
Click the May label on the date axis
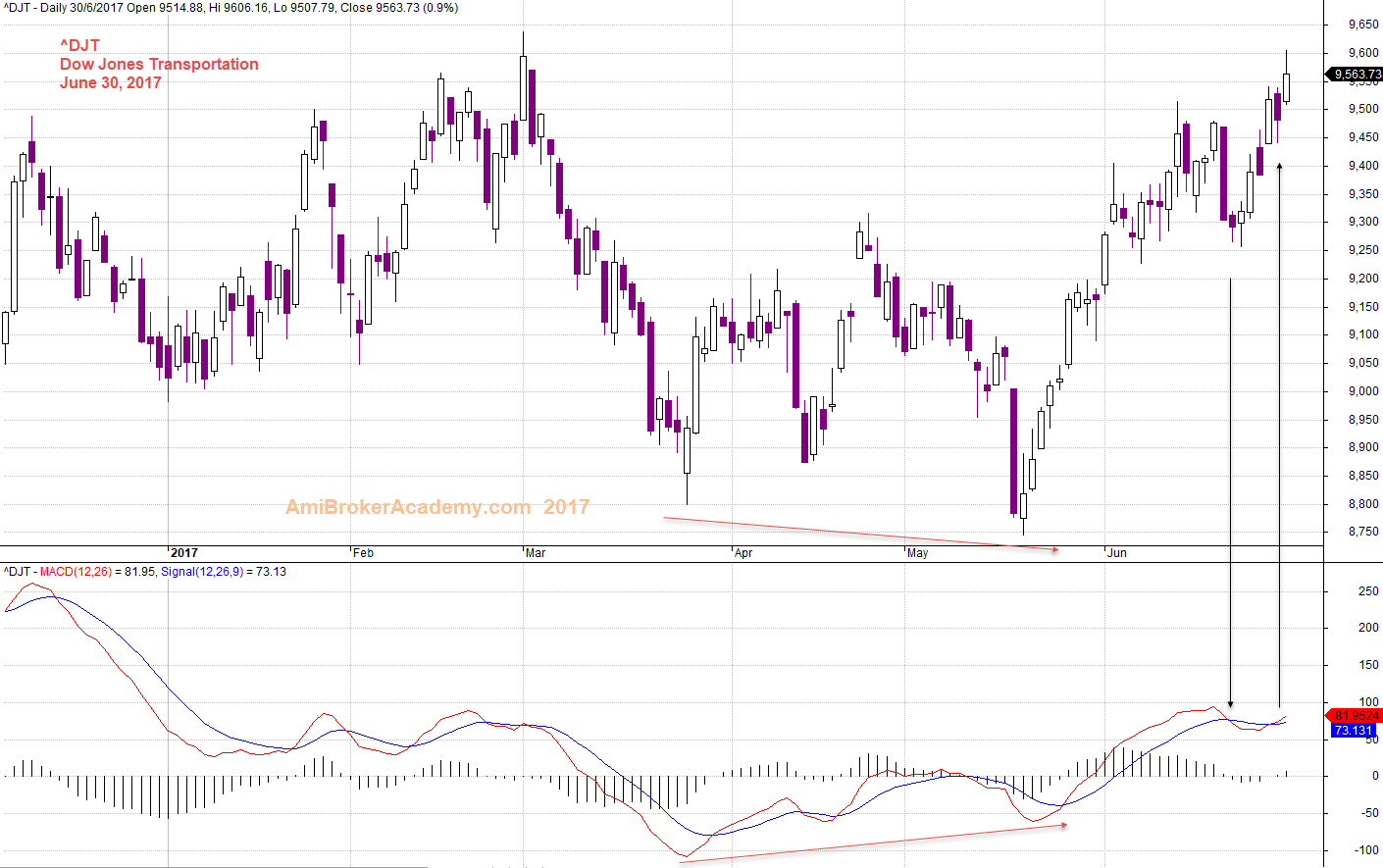coord(917,553)
